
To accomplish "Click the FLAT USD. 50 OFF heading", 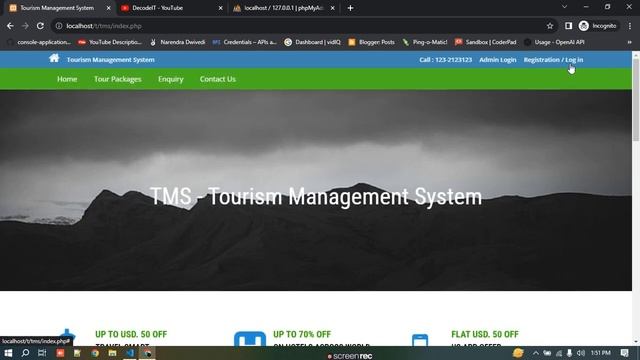I will 485,334.
